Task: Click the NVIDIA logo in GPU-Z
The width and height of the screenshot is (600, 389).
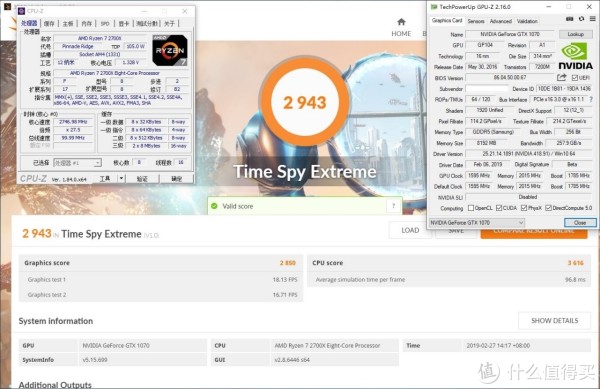Action: tap(575, 56)
